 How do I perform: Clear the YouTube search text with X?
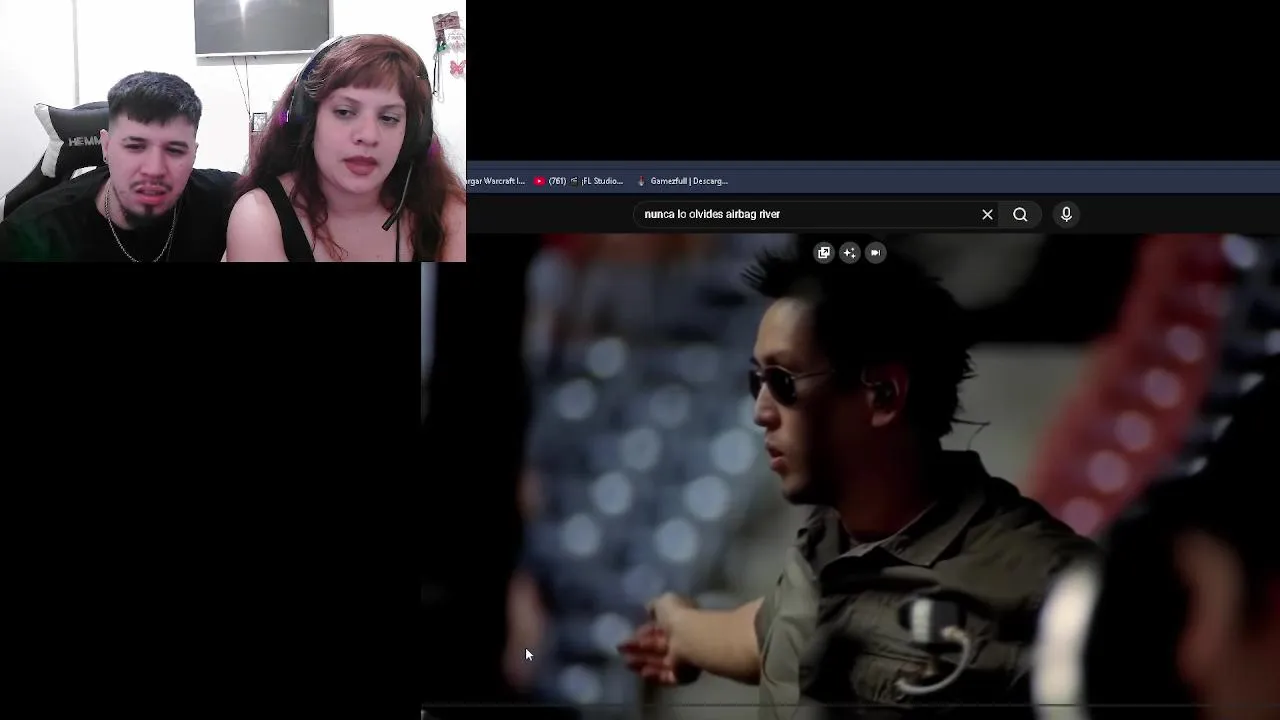click(x=987, y=214)
